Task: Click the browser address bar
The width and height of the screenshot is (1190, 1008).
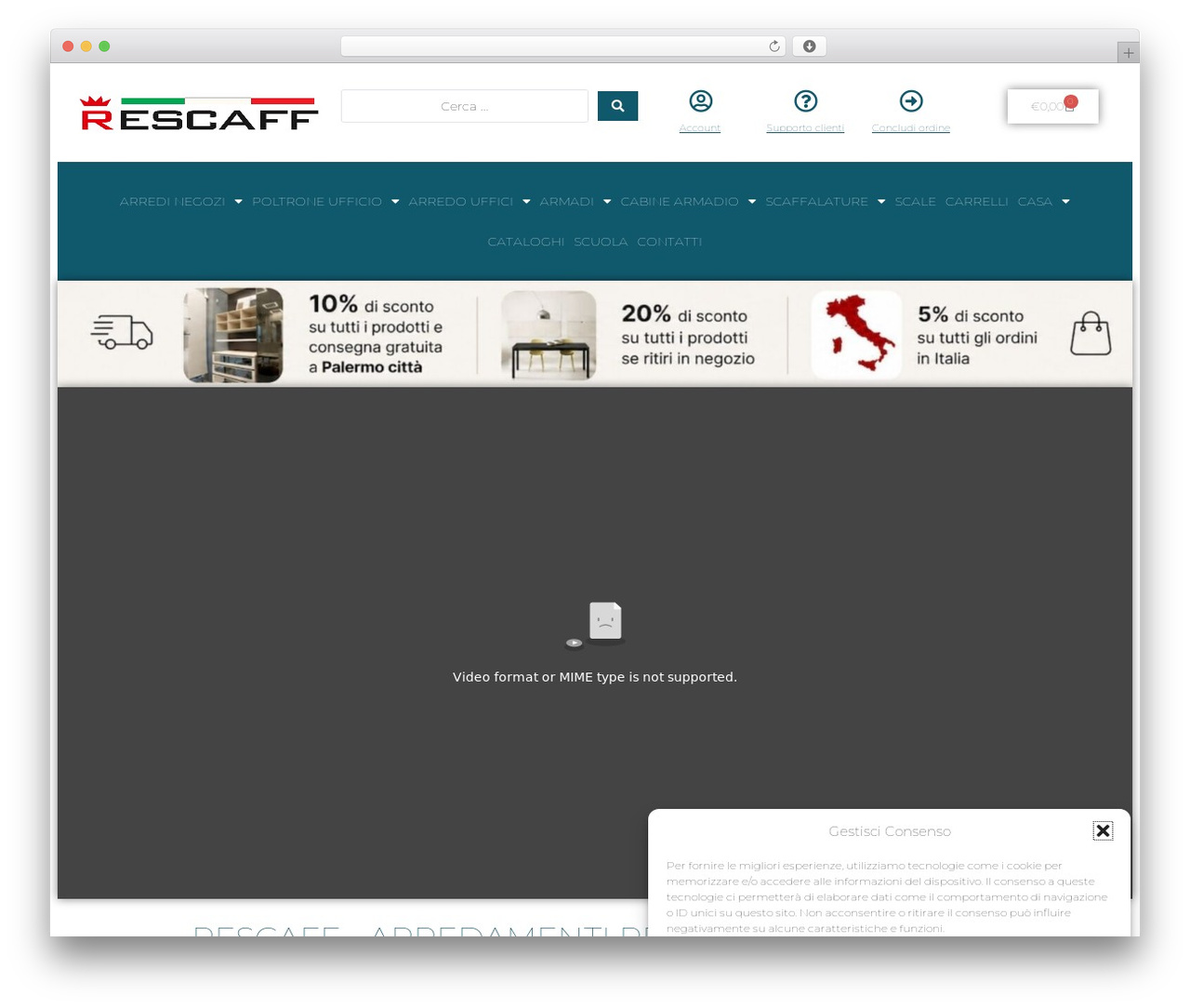Action: pyautogui.click(x=563, y=46)
